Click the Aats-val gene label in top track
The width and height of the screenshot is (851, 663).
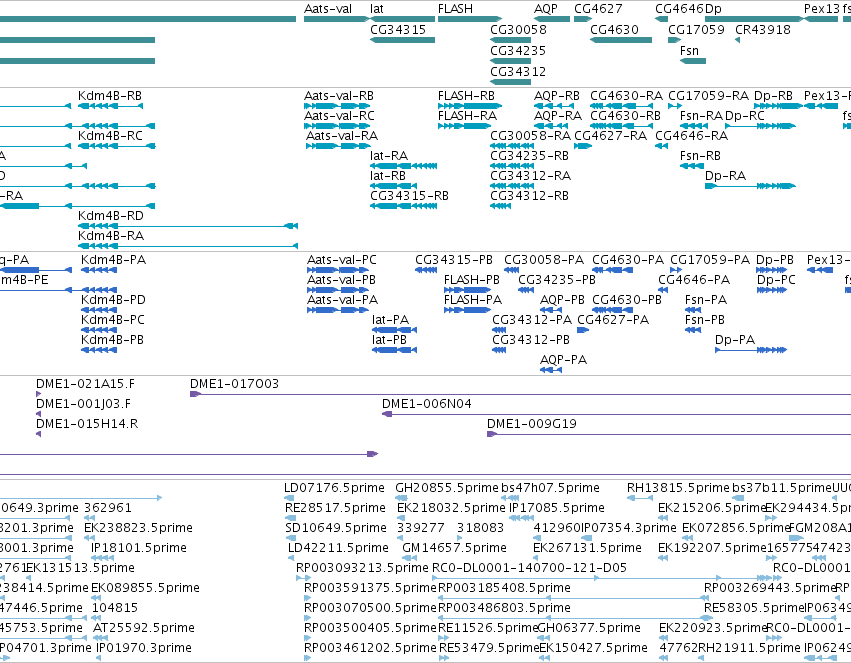coord(328,9)
